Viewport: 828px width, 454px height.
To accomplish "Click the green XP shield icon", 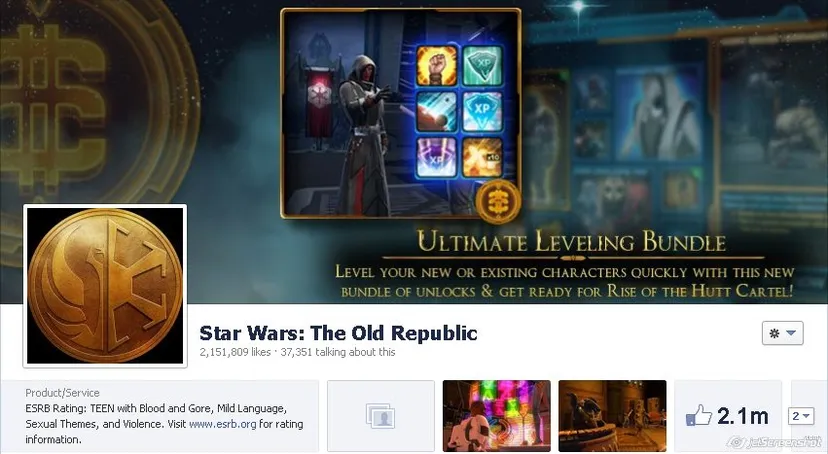I will click(x=483, y=66).
